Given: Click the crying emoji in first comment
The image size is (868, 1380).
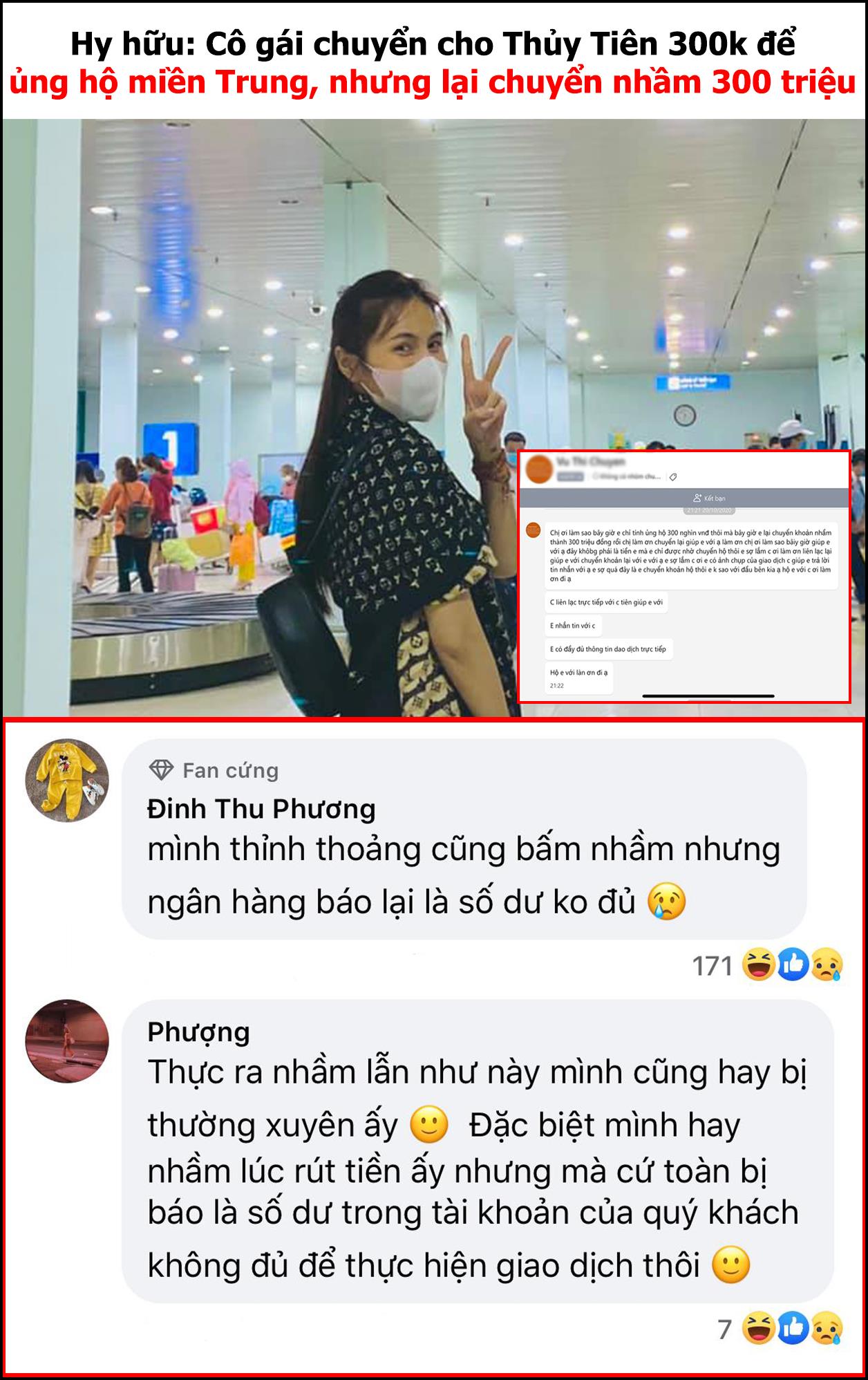Looking at the screenshot, I should click(667, 902).
